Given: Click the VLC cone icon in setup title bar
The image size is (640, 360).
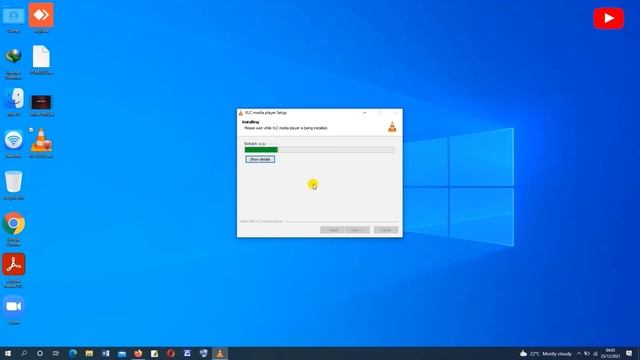Looking at the screenshot, I should point(241,113).
